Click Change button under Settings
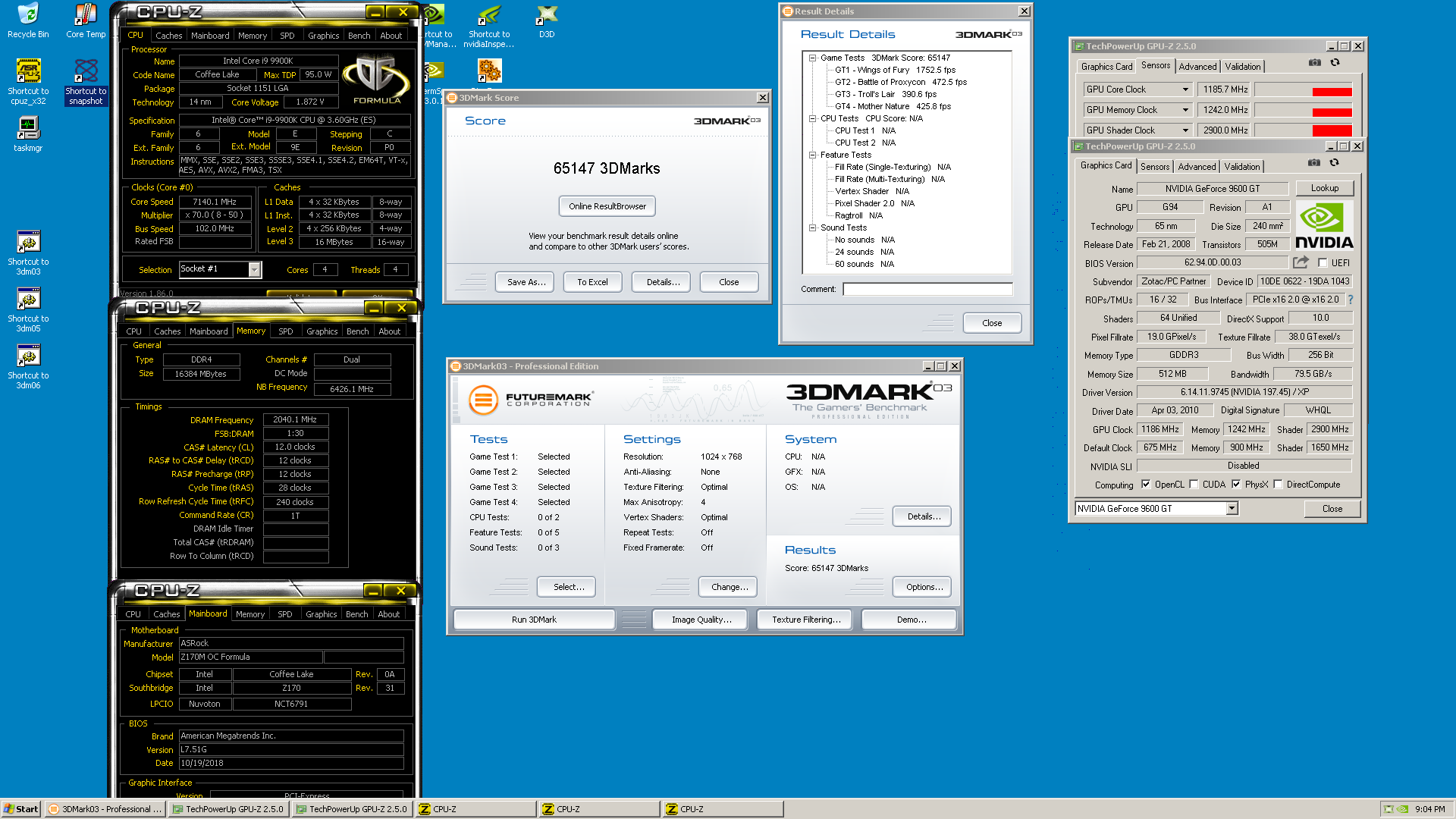The height and width of the screenshot is (819, 1456). coord(730,587)
